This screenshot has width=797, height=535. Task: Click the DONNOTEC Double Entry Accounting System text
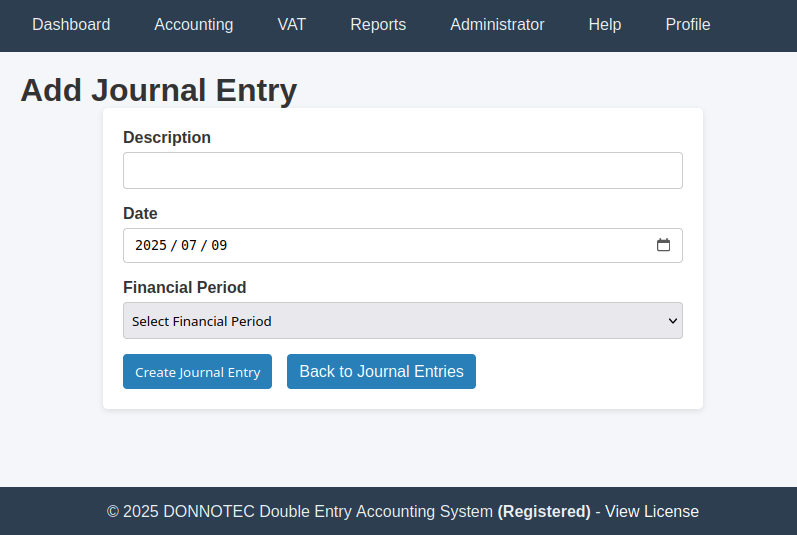click(328, 511)
